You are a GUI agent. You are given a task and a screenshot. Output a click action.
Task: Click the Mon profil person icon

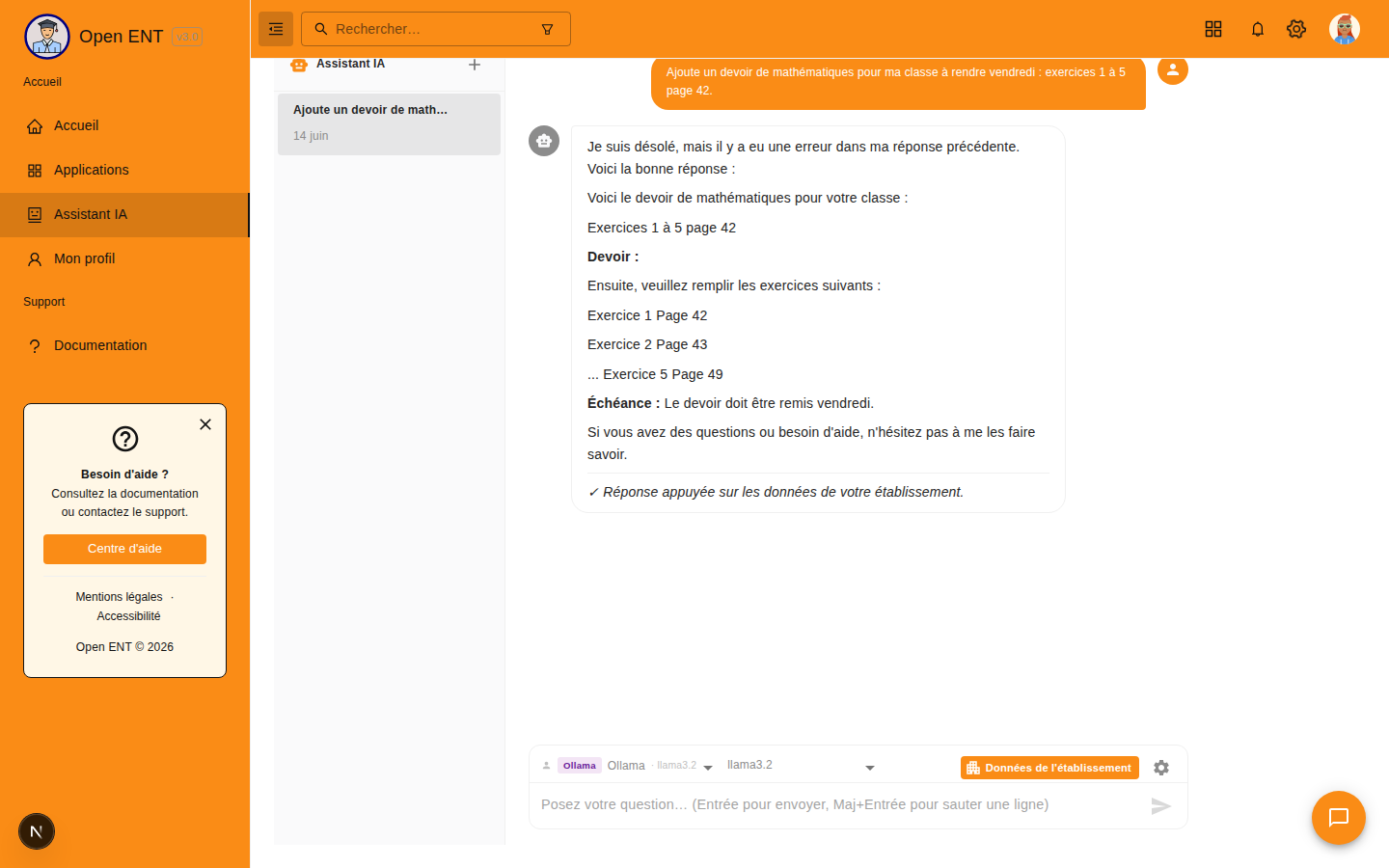pyautogui.click(x=35, y=259)
